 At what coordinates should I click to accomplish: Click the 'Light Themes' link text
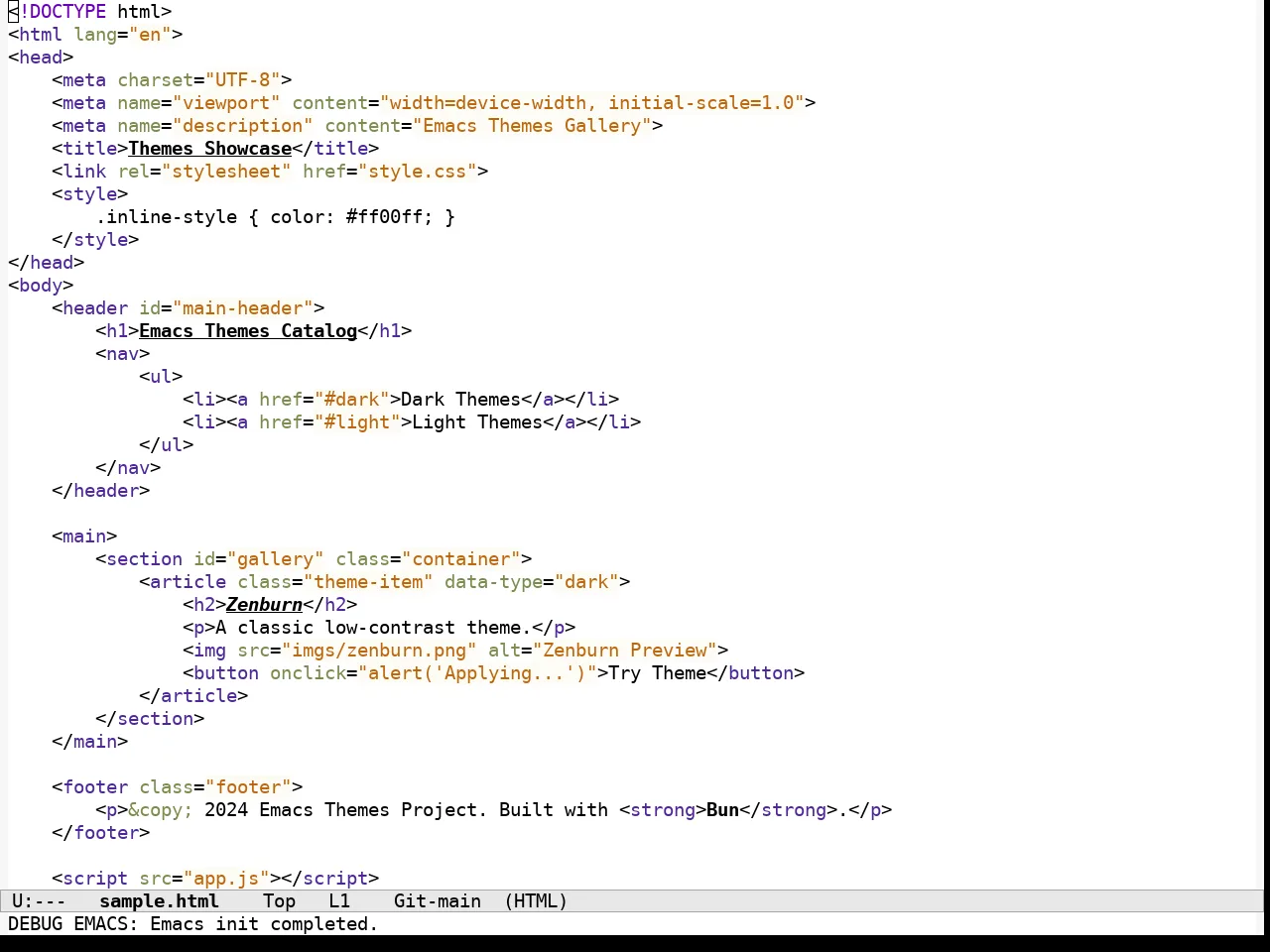pos(477,422)
